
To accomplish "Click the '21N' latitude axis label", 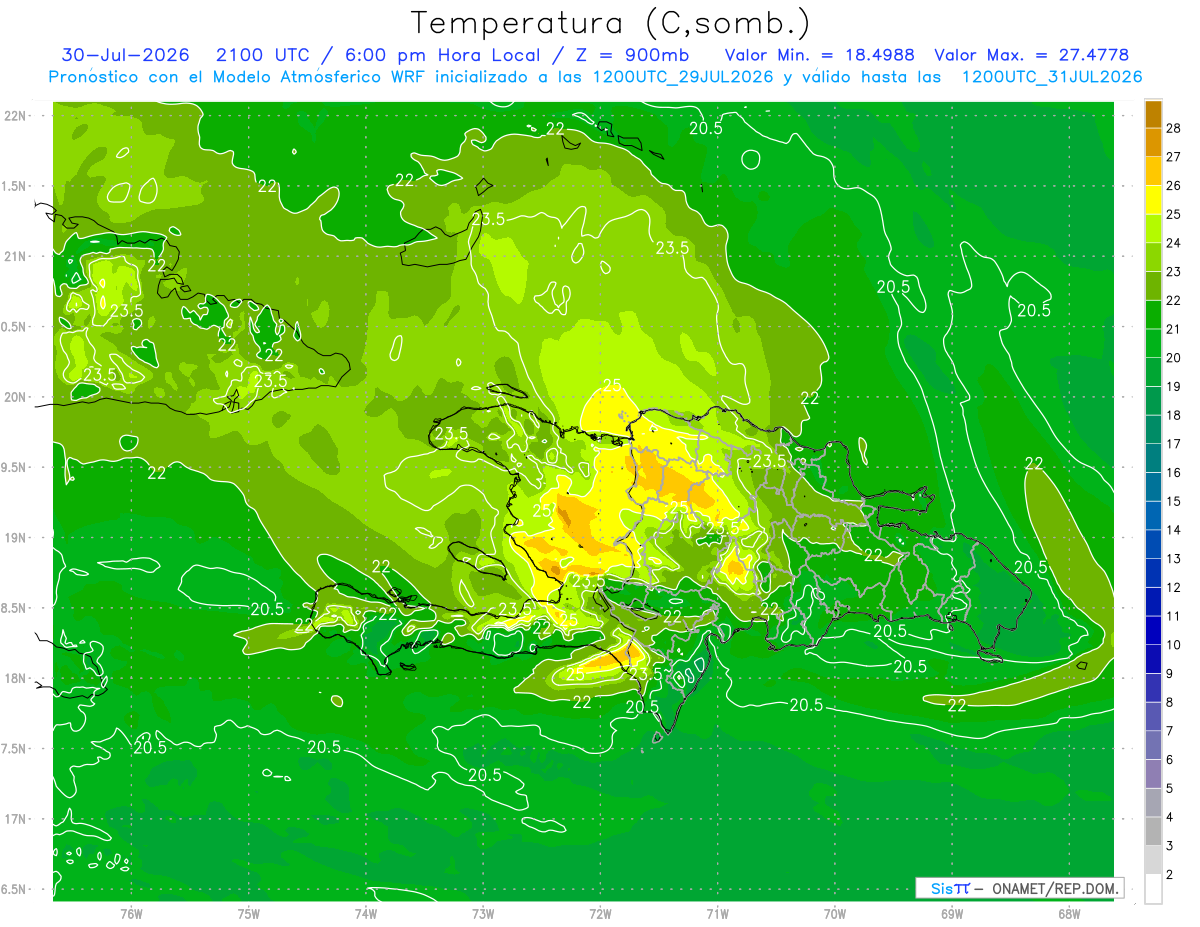I will click(x=15, y=256).
